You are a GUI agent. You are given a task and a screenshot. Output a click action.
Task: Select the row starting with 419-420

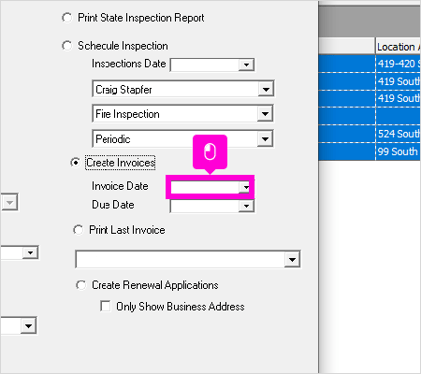click(370, 63)
